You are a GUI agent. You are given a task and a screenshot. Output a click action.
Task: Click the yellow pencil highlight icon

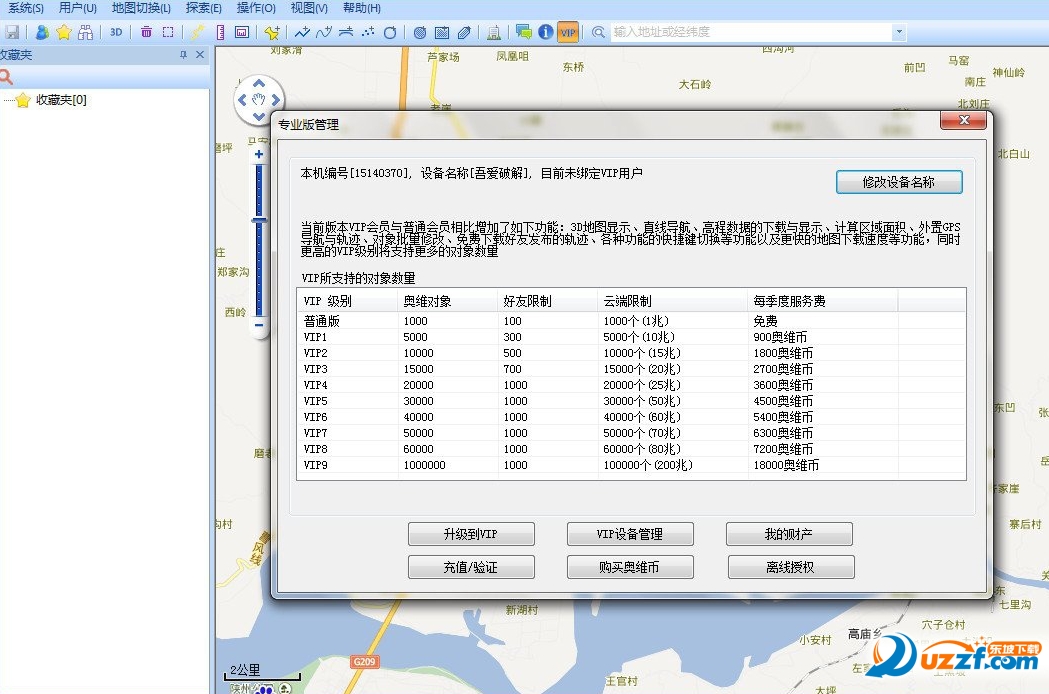click(197, 32)
